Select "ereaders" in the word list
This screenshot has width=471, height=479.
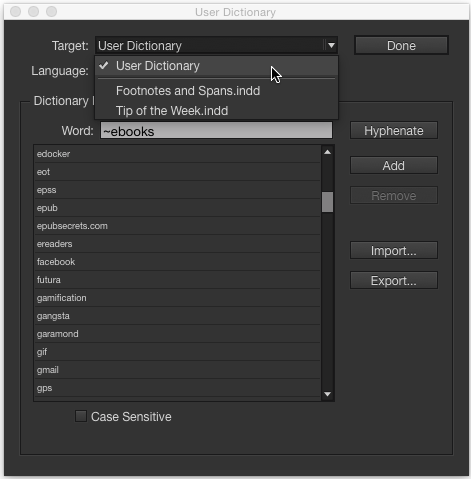[178, 244]
